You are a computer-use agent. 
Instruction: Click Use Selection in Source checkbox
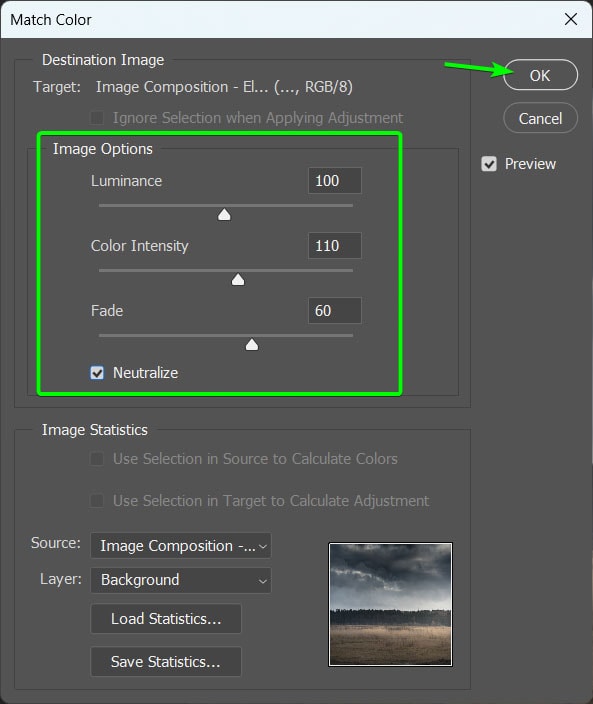(x=97, y=459)
